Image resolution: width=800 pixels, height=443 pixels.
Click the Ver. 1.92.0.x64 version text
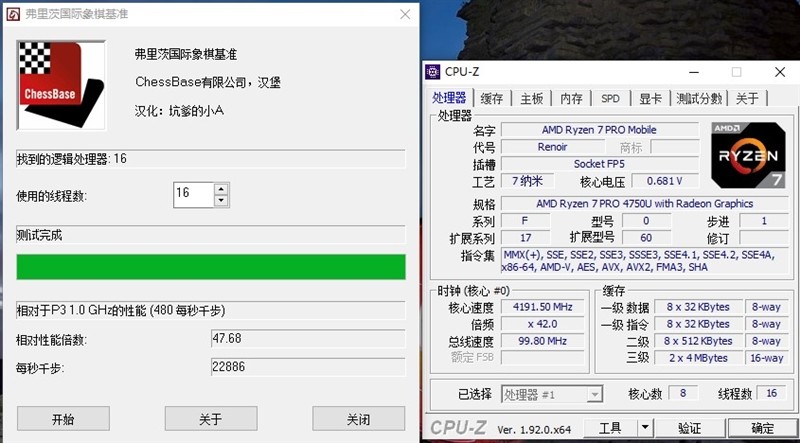point(534,429)
